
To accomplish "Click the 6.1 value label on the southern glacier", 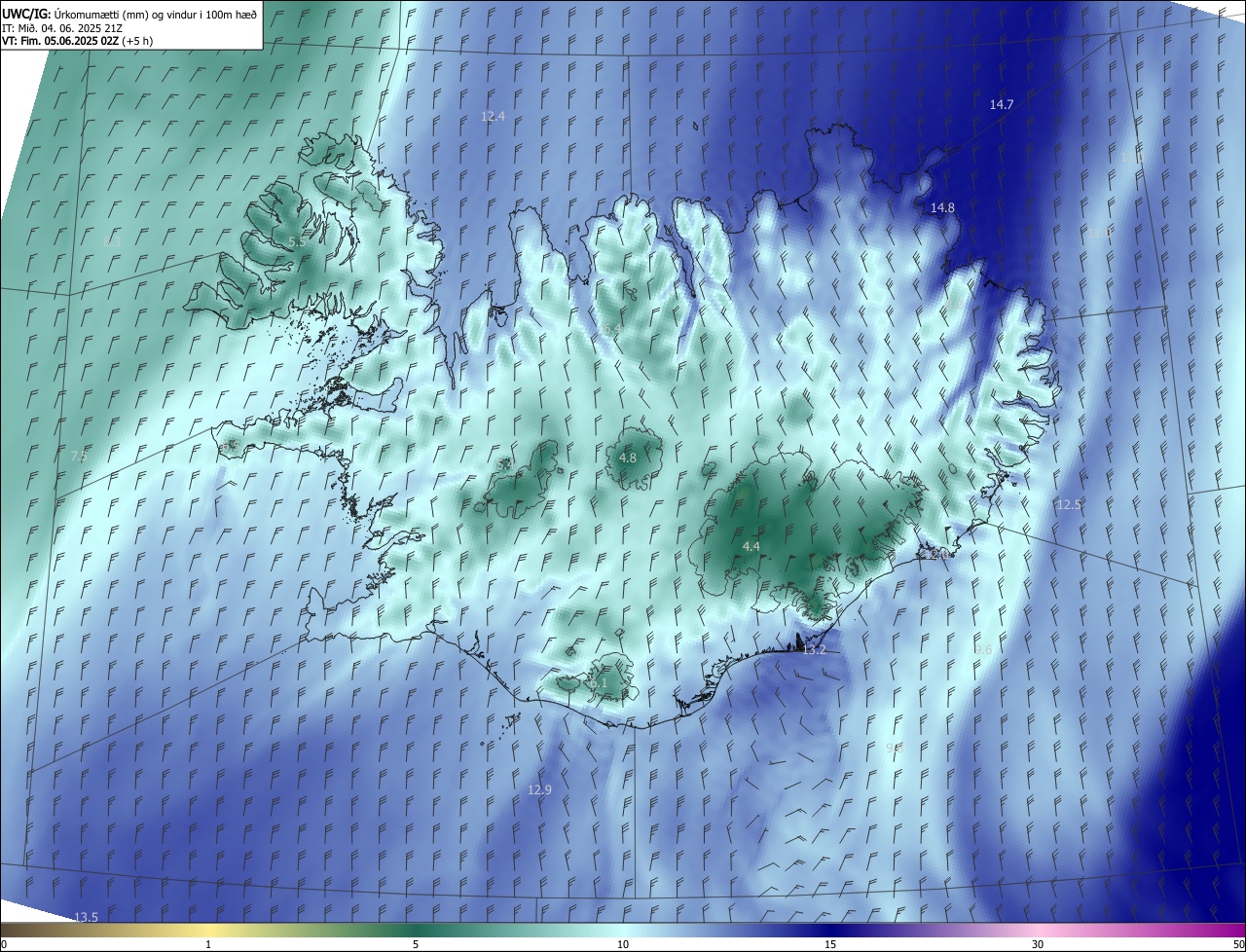I will coord(599,682).
